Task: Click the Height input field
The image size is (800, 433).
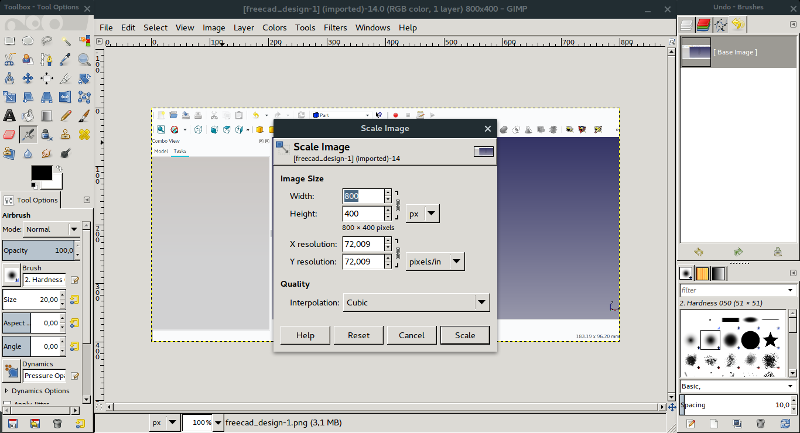Action: [363, 214]
